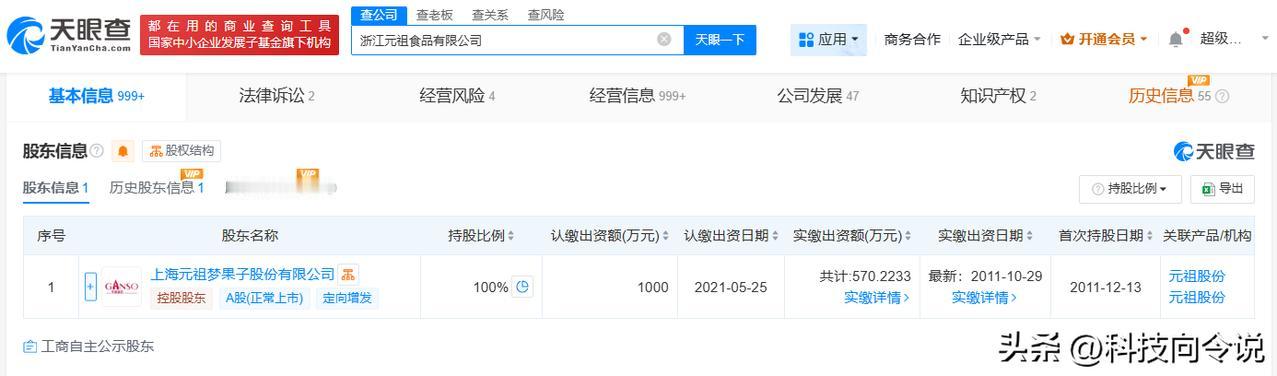
Task: Click the 股权结构 button
Action: coord(181,151)
